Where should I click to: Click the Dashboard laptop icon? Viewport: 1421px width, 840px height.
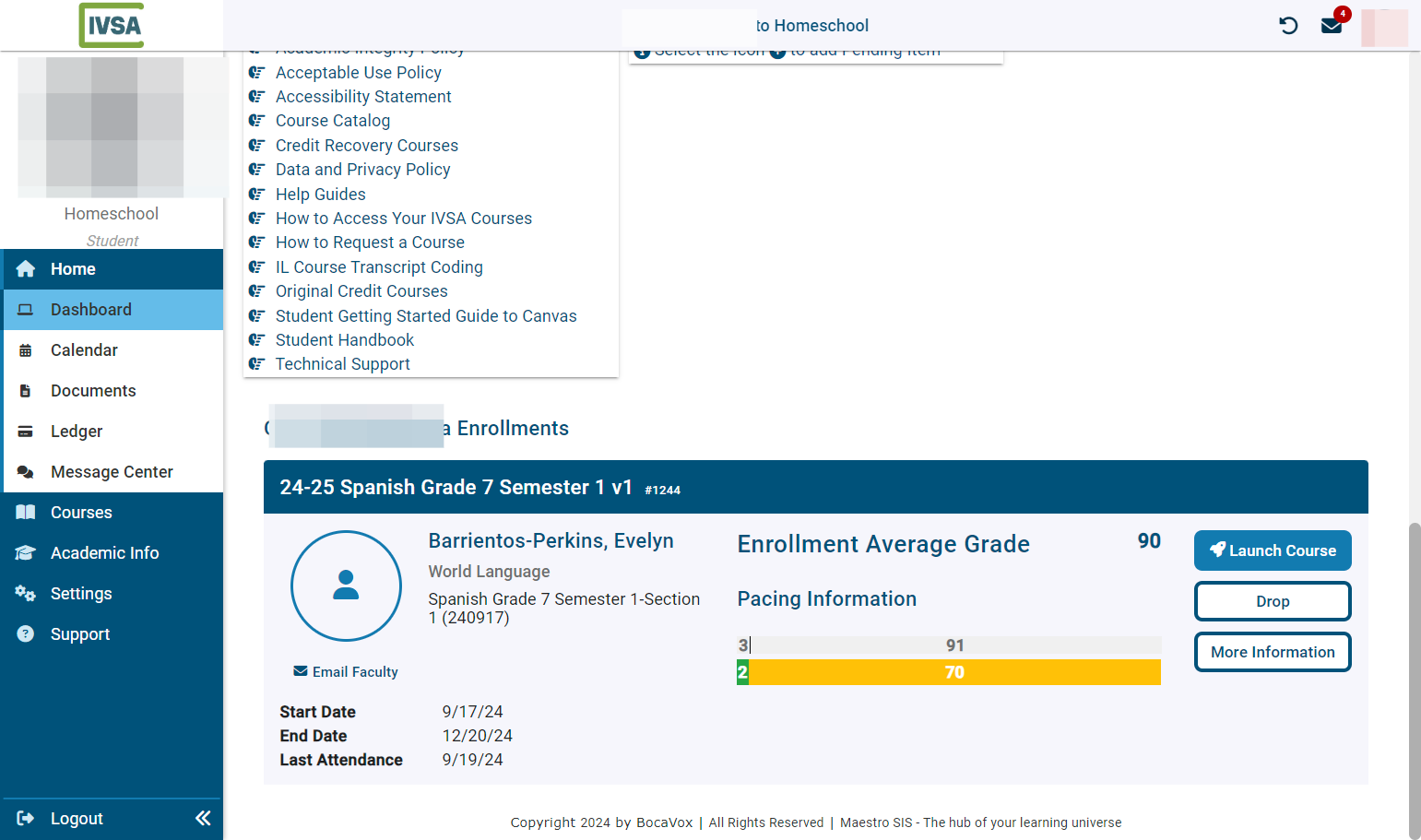click(26, 310)
